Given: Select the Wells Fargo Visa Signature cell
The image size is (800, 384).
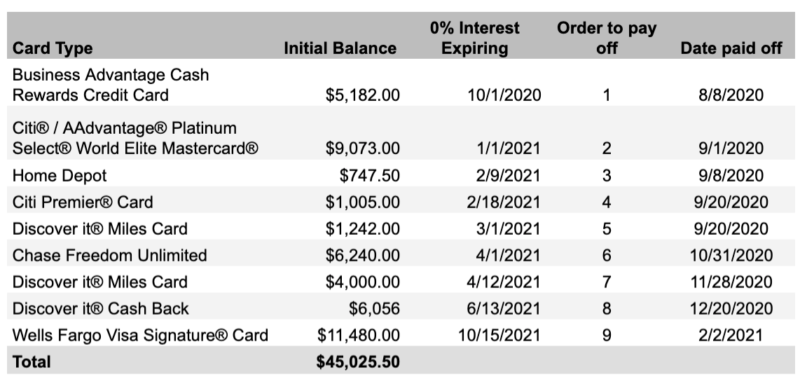Looking at the screenshot, I should (140, 335).
